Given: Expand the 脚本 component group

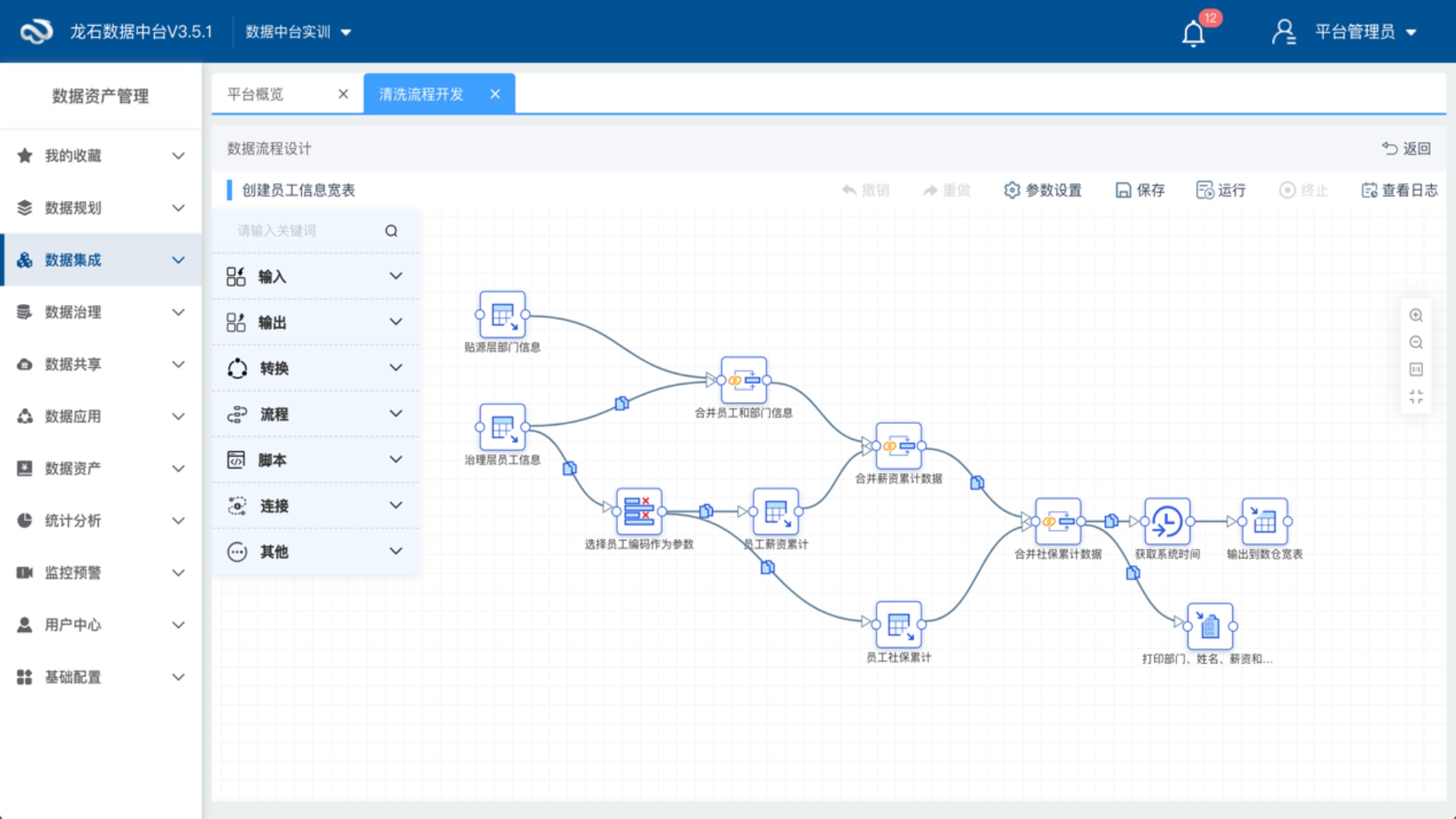Looking at the screenshot, I should pos(315,460).
